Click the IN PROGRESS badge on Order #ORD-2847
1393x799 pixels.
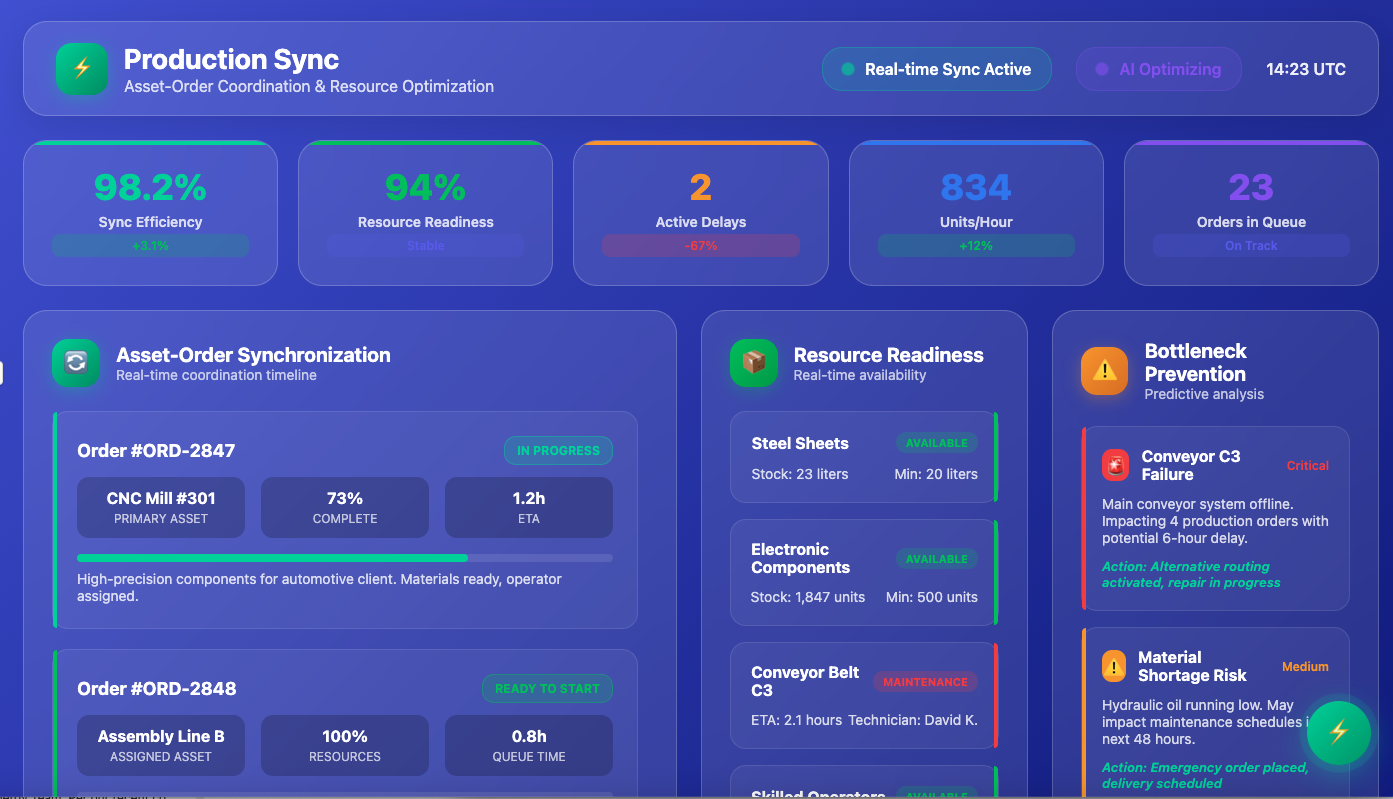click(558, 451)
